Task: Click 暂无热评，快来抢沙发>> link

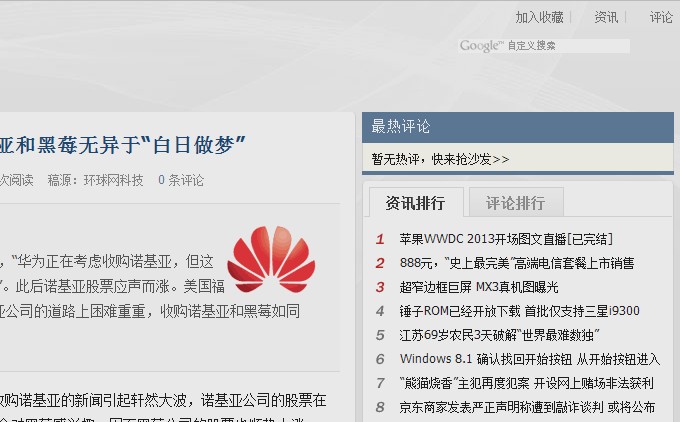Action: pos(440,159)
